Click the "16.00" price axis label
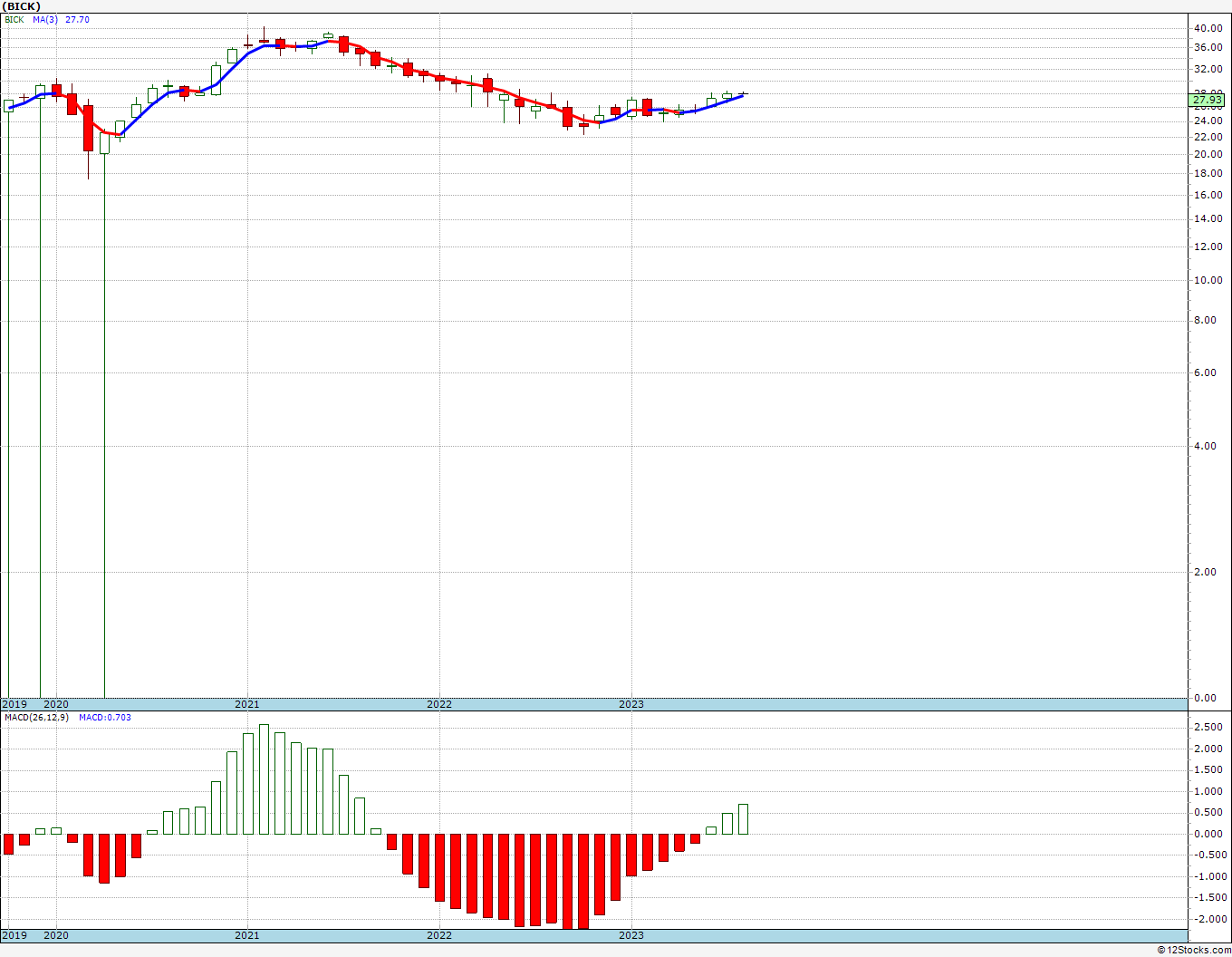The width and height of the screenshot is (1232, 957). click(x=1208, y=195)
